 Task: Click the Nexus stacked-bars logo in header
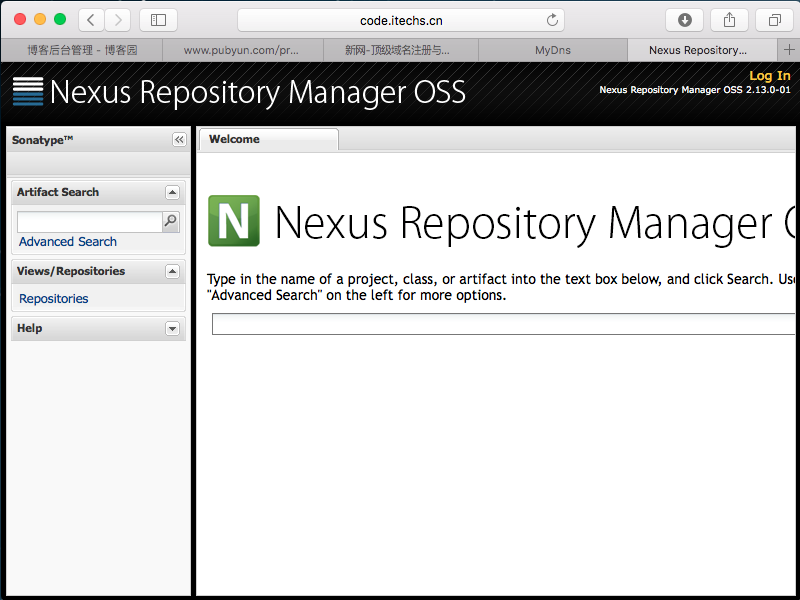point(28,91)
